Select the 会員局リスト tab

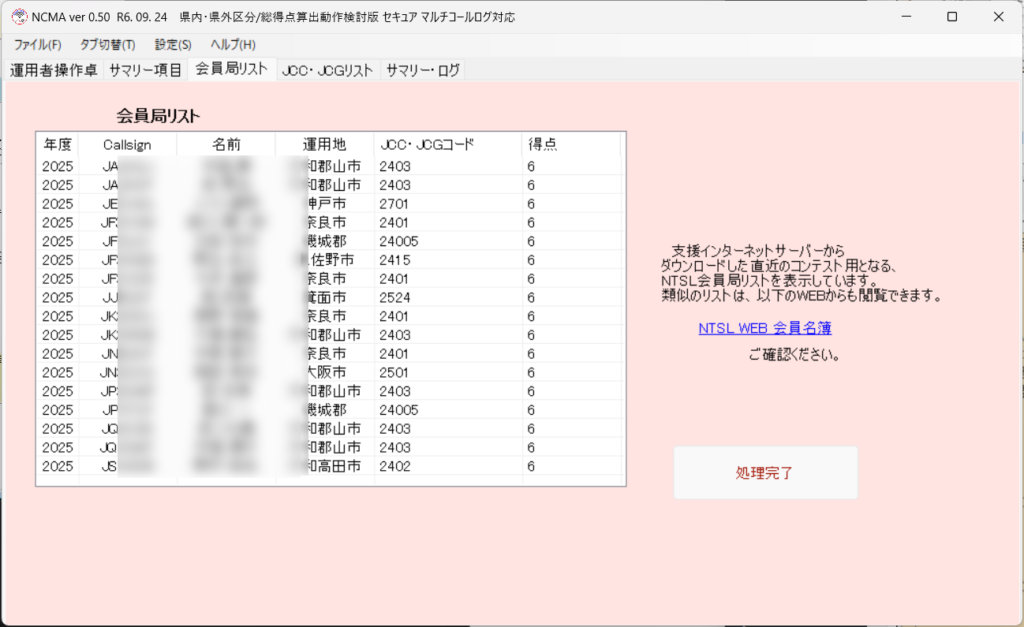pyautogui.click(x=230, y=69)
